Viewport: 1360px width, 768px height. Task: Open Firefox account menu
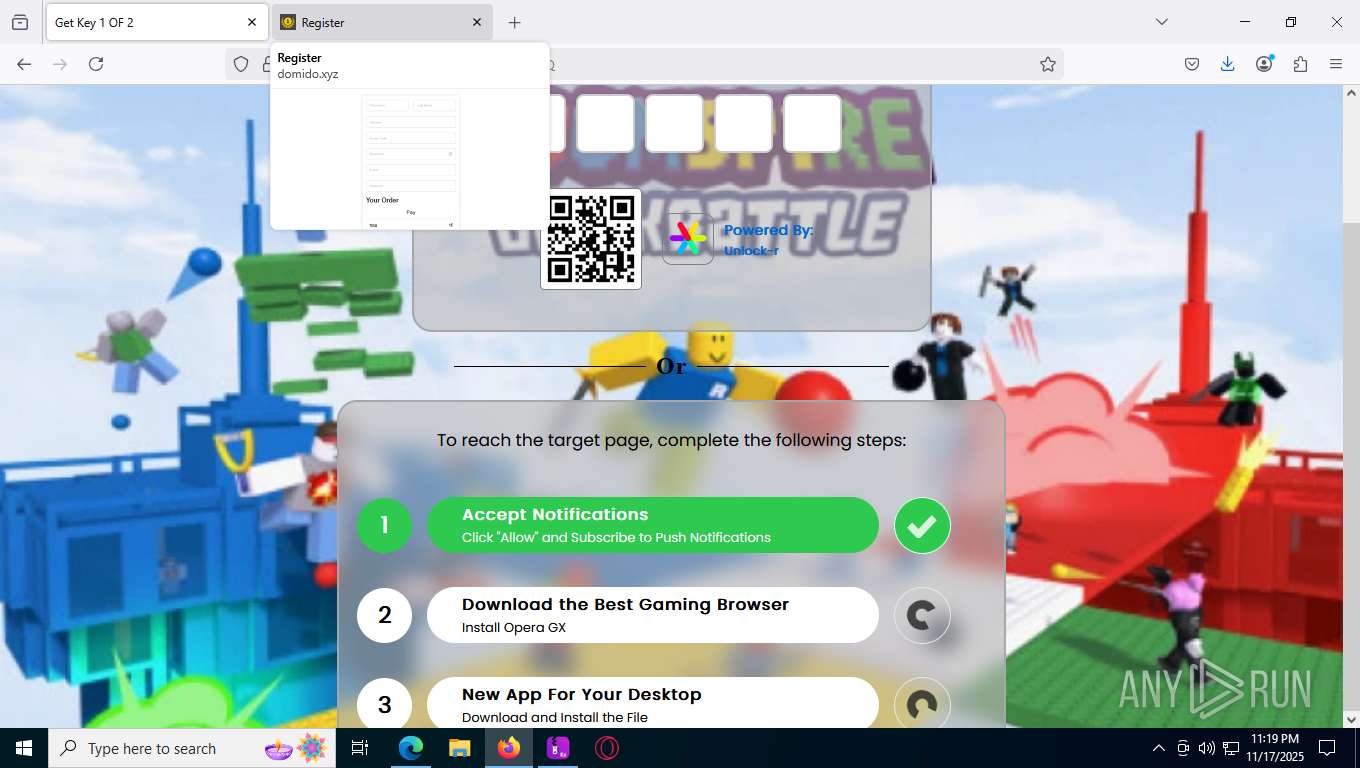[x=1264, y=64]
